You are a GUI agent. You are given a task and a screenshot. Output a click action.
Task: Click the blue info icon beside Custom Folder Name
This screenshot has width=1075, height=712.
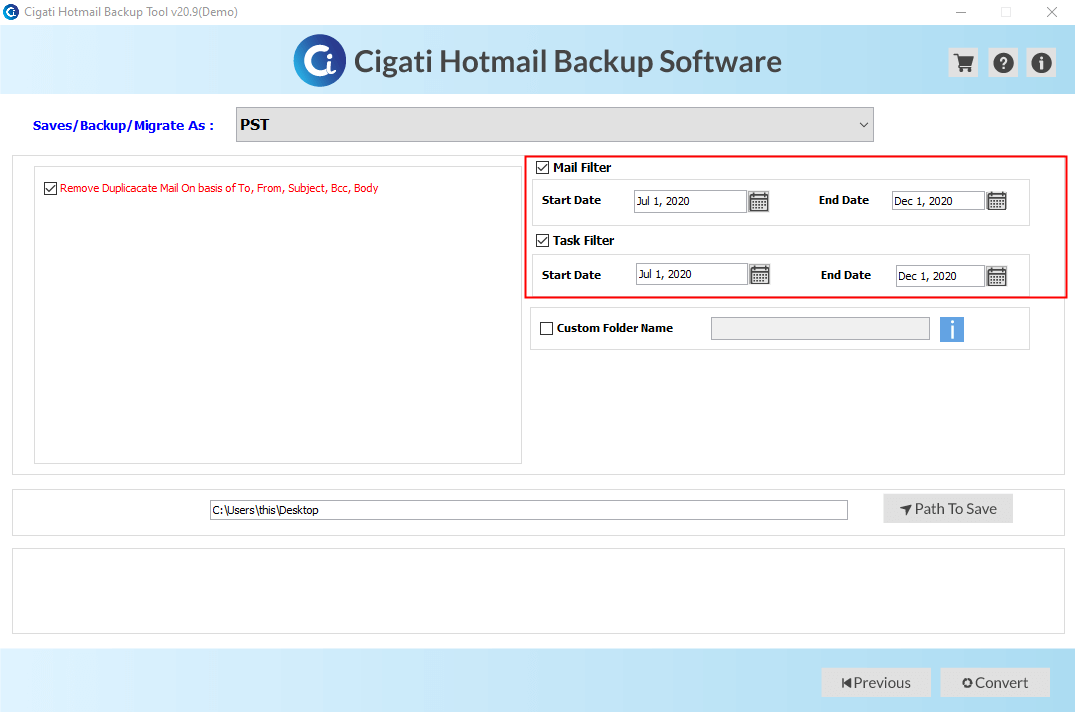952,329
